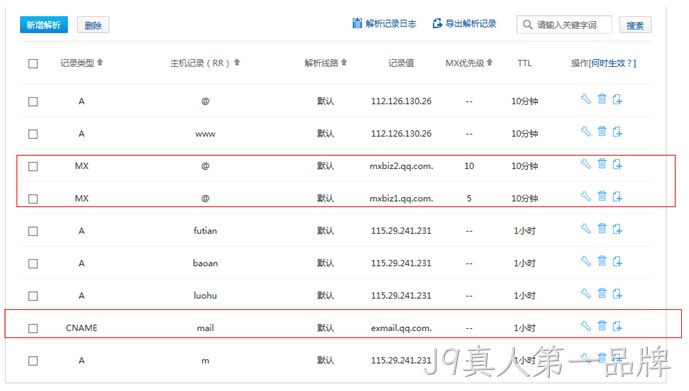Delete the A record for host @

tap(602, 99)
